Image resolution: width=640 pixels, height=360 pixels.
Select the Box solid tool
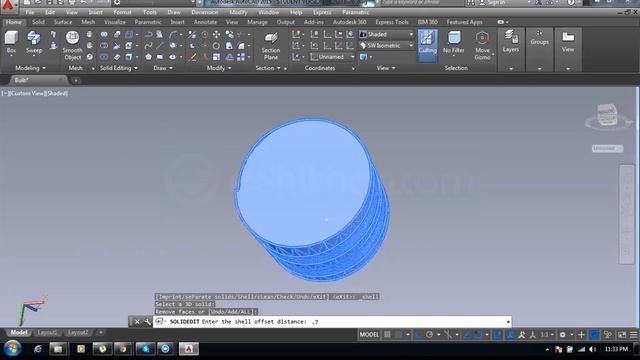coord(11,42)
